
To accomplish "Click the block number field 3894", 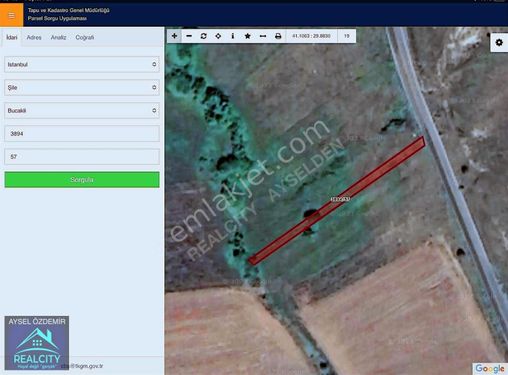I will (82, 134).
